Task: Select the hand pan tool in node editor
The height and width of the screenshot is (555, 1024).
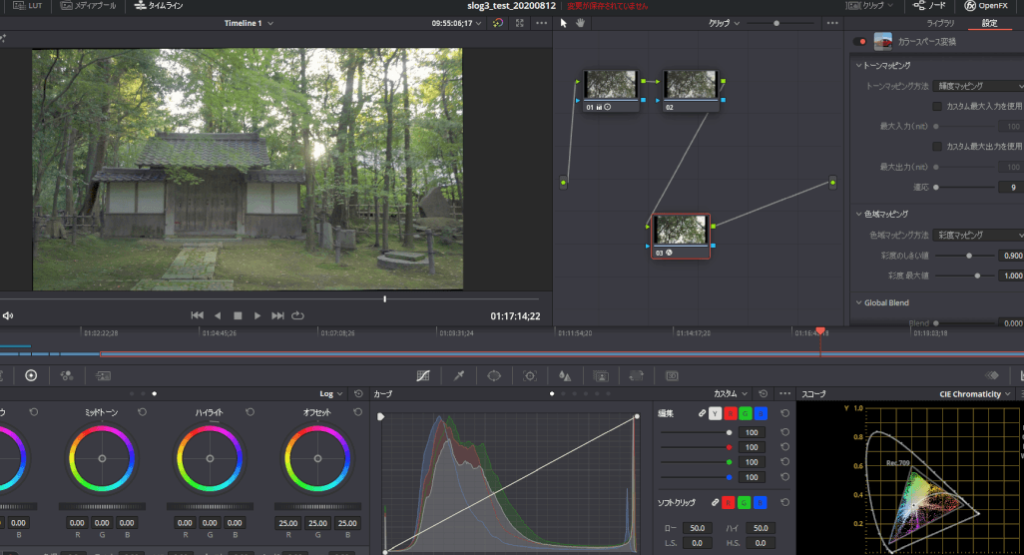Action: pyautogui.click(x=579, y=23)
